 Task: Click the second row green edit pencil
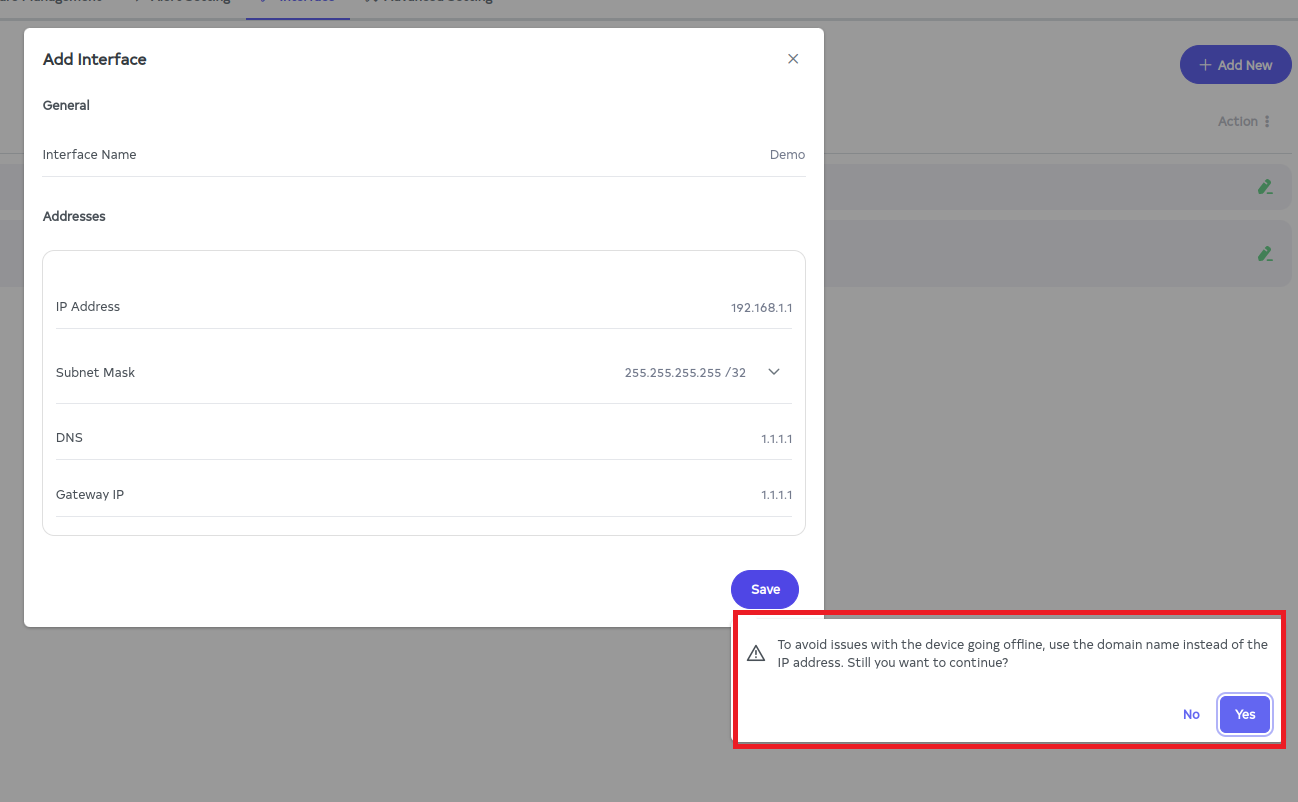(1265, 254)
